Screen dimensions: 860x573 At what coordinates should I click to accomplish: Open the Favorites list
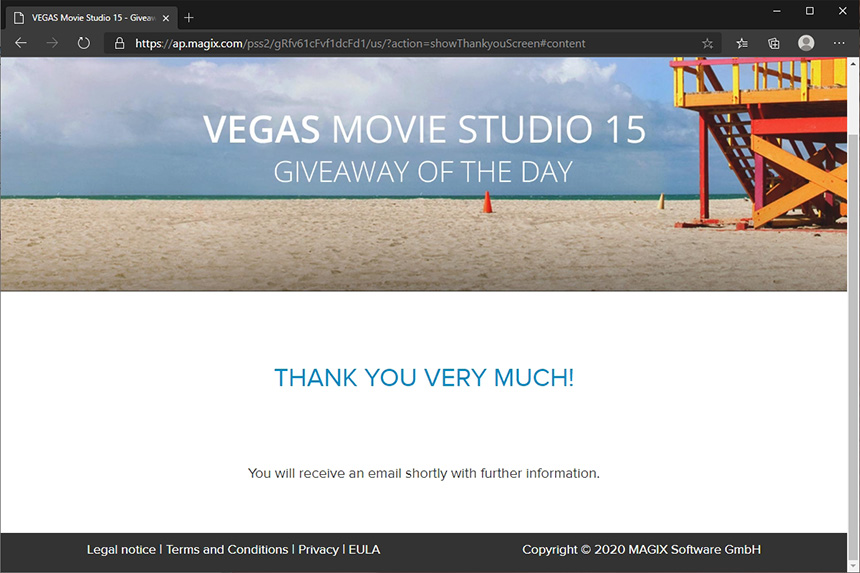click(742, 43)
